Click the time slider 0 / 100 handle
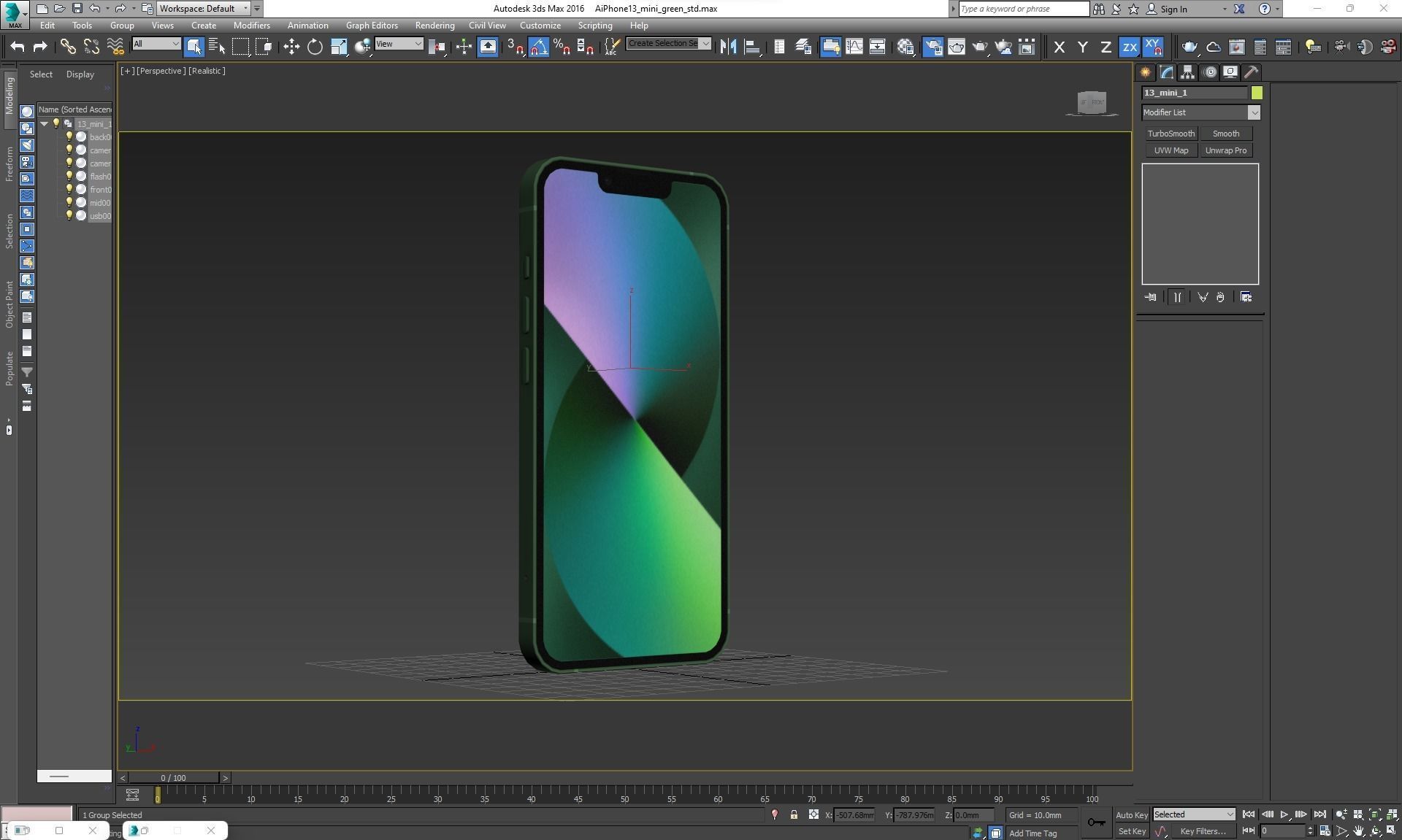The height and width of the screenshot is (840, 1402). tap(173, 778)
